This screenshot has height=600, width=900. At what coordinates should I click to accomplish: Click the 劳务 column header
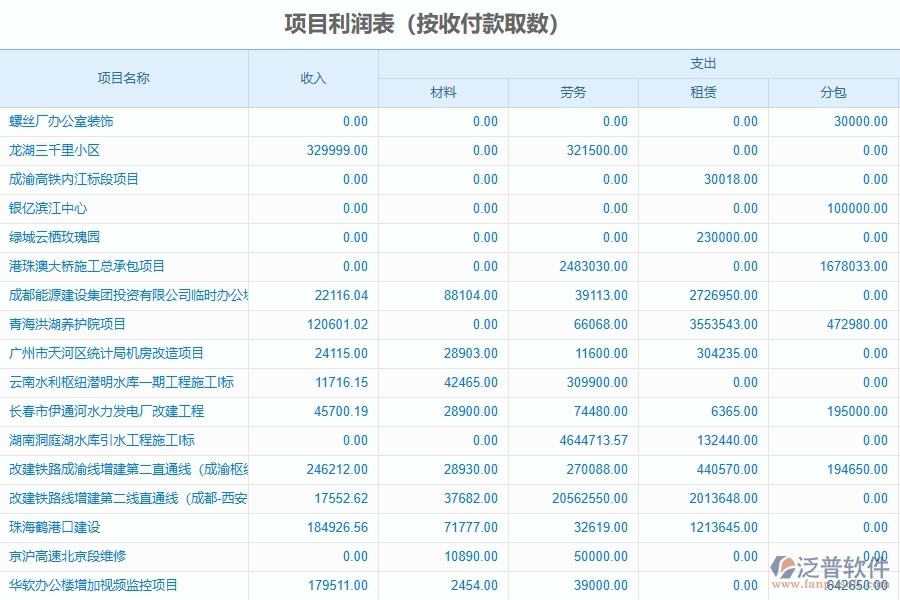point(572,93)
